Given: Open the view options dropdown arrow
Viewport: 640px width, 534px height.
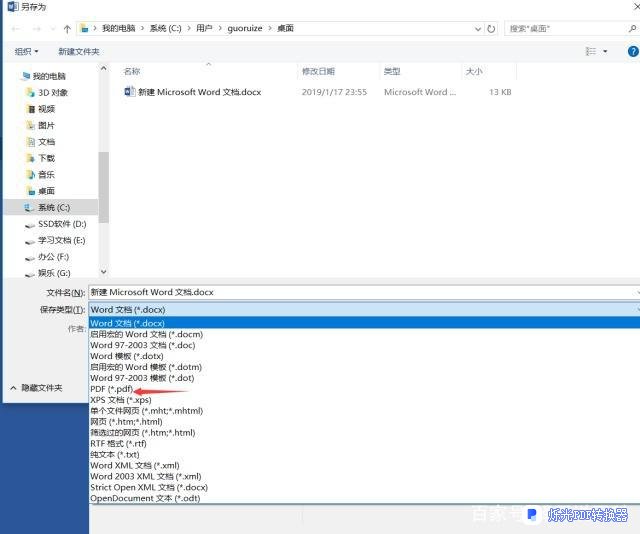Looking at the screenshot, I should point(605,51).
